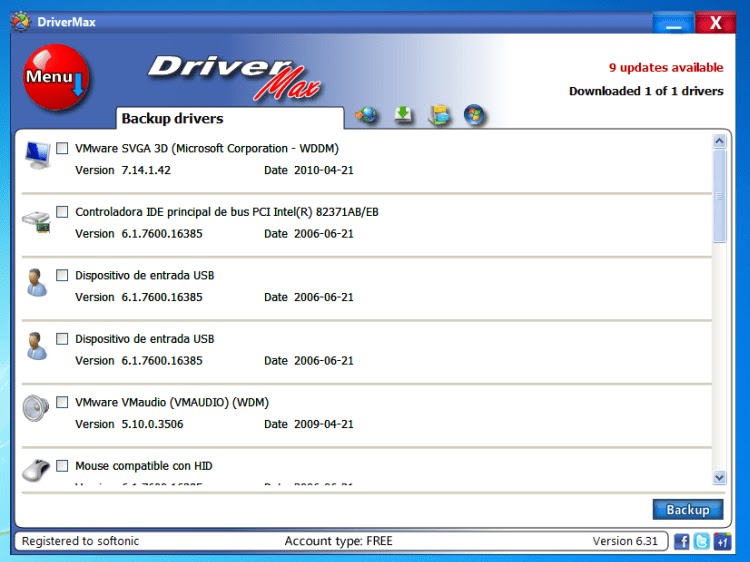Check the Controladora IDE principal checkbox
The height and width of the screenshot is (562, 750).
(x=62, y=212)
